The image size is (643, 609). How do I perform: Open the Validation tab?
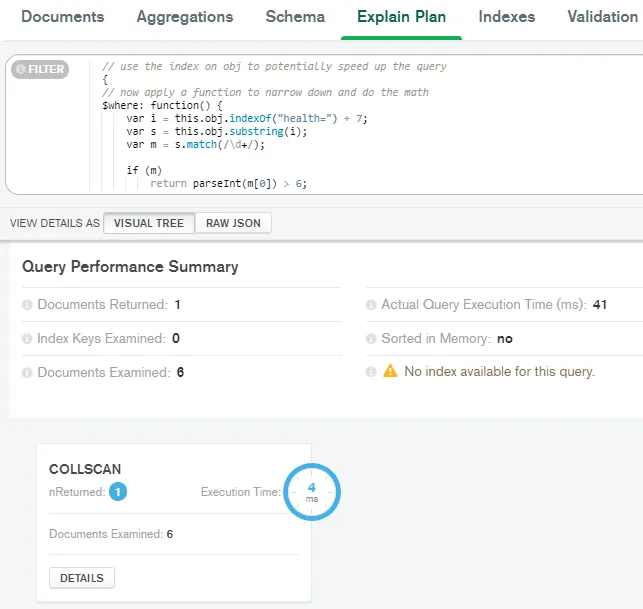pyautogui.click(x=602, y=17)
